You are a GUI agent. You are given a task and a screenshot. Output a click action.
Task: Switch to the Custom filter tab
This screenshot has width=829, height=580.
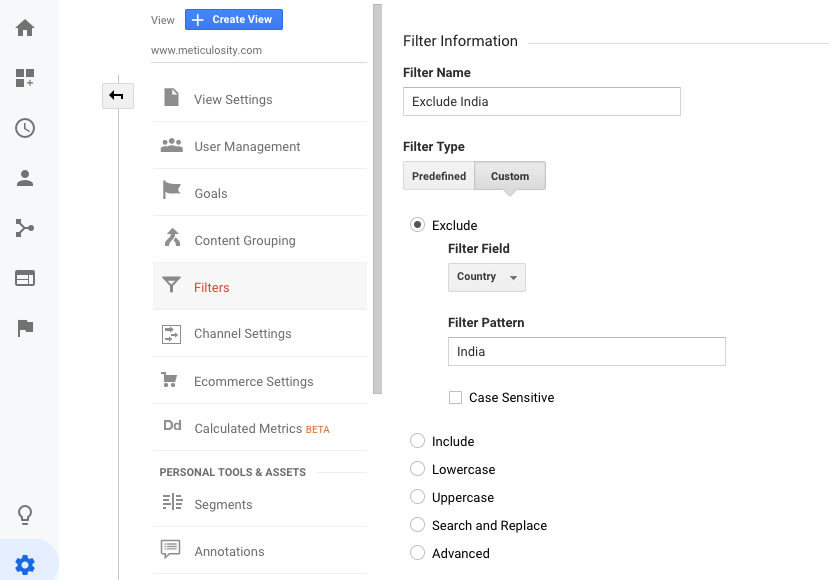[509, 175]
